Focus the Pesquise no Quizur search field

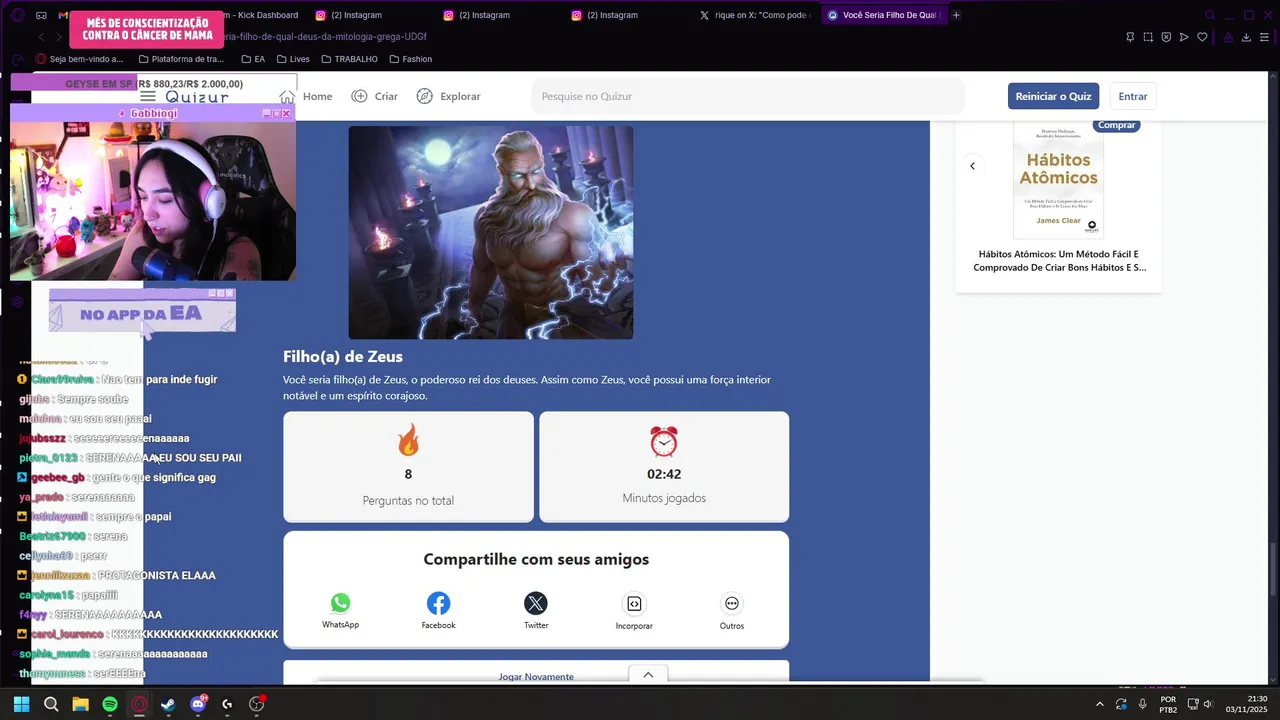[x=748, y=96]
